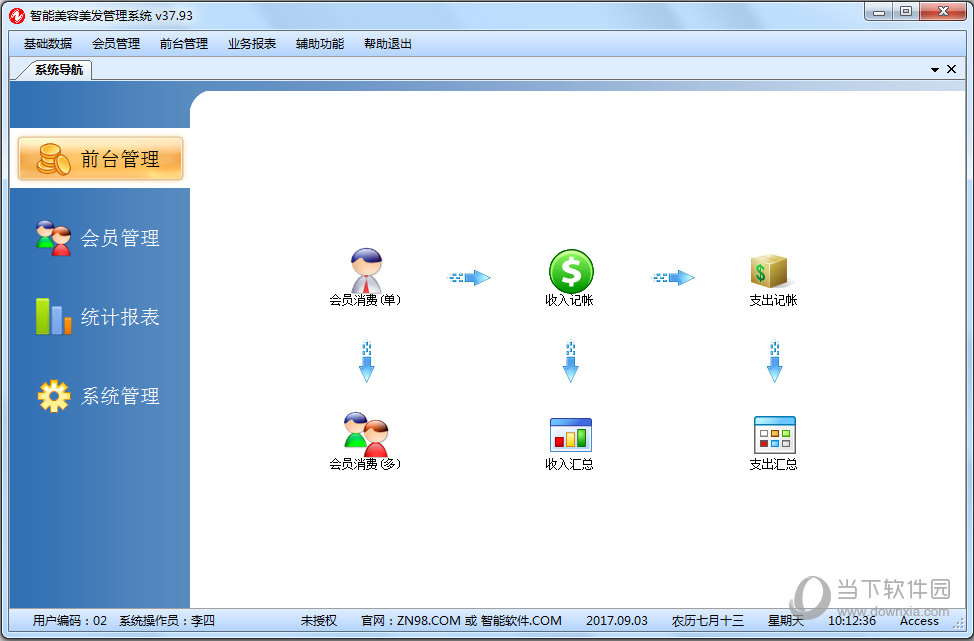The image size is (974, 641).
Task: Click the 会员消费(多) label
Action: point(365,464)
